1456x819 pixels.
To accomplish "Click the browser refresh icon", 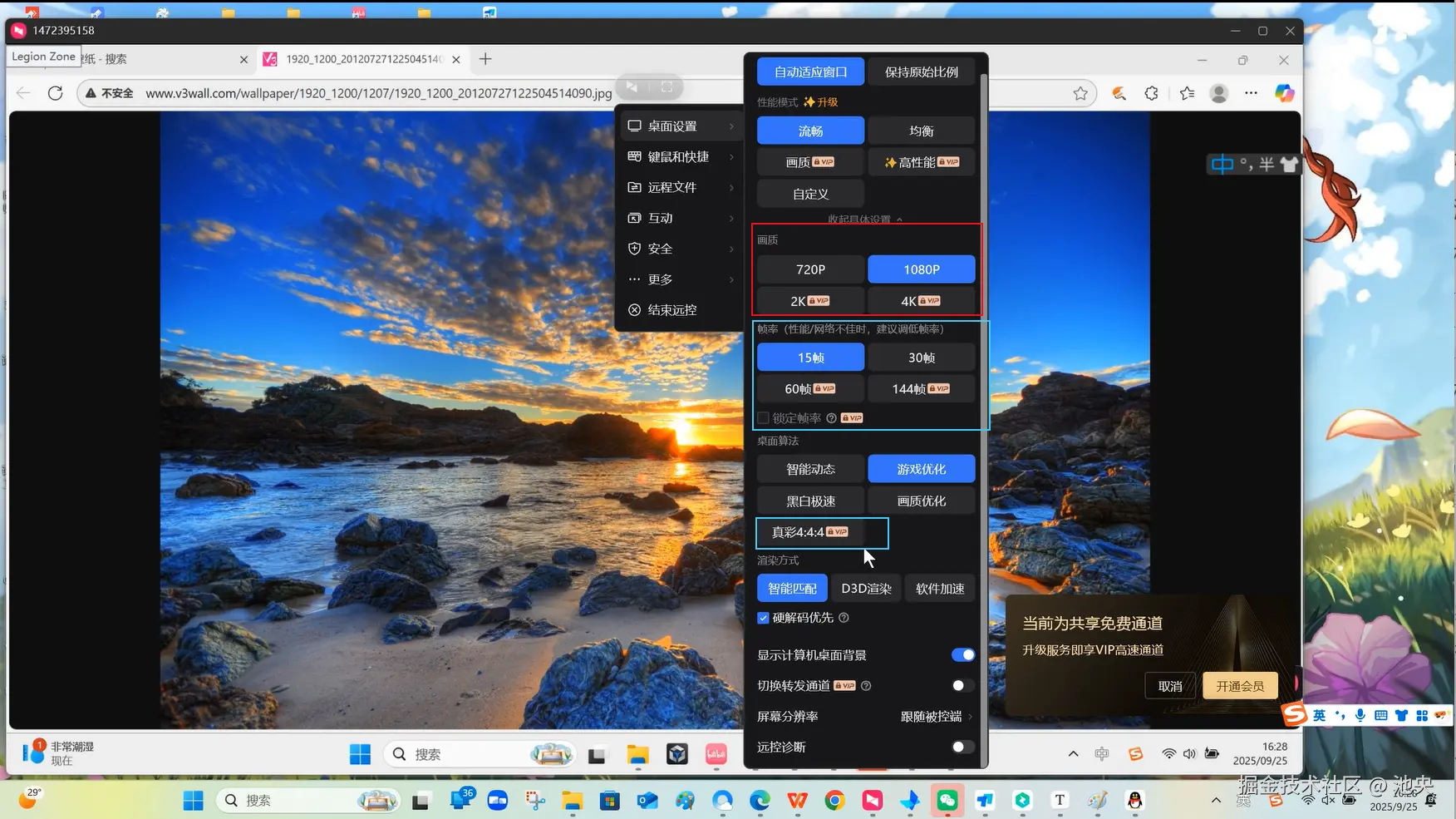I will [x=56, y=93].
